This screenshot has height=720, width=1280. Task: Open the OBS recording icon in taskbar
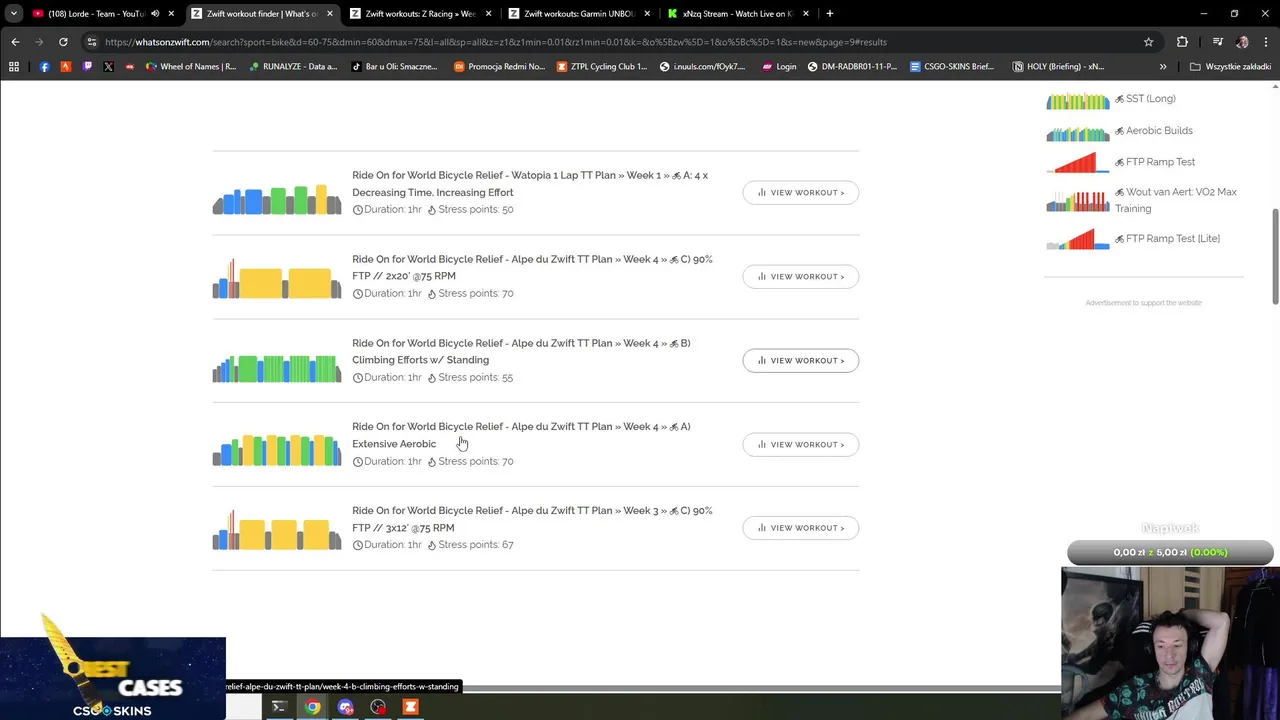378,707
